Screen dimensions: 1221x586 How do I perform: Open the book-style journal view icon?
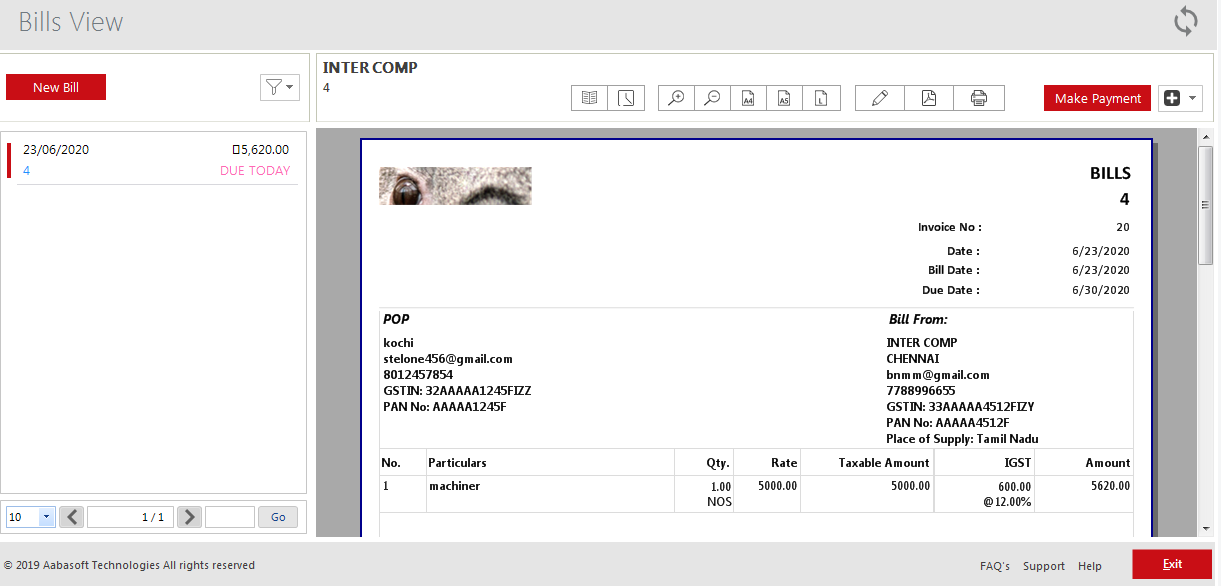(590, 98)
